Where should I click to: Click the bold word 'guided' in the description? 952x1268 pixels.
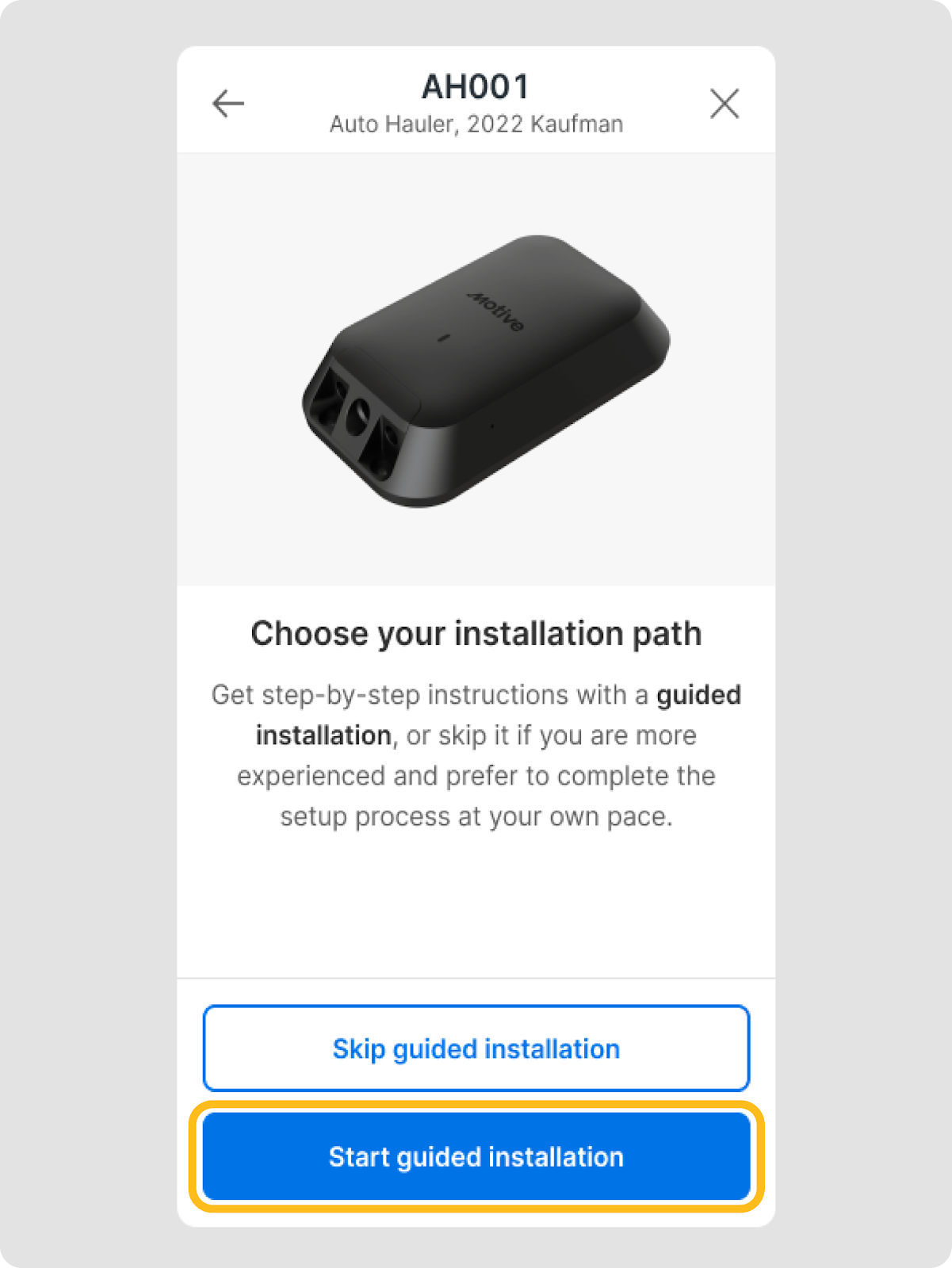[x=698, y=695]
